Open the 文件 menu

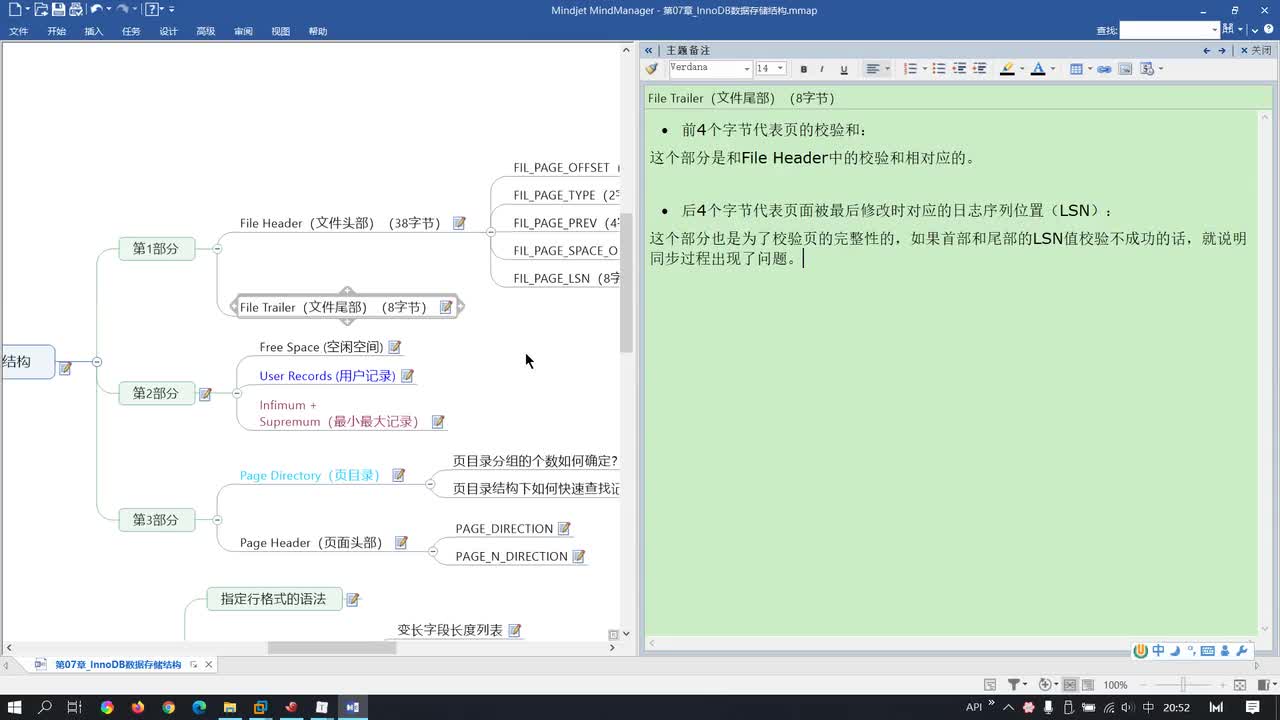click(19, 31)
